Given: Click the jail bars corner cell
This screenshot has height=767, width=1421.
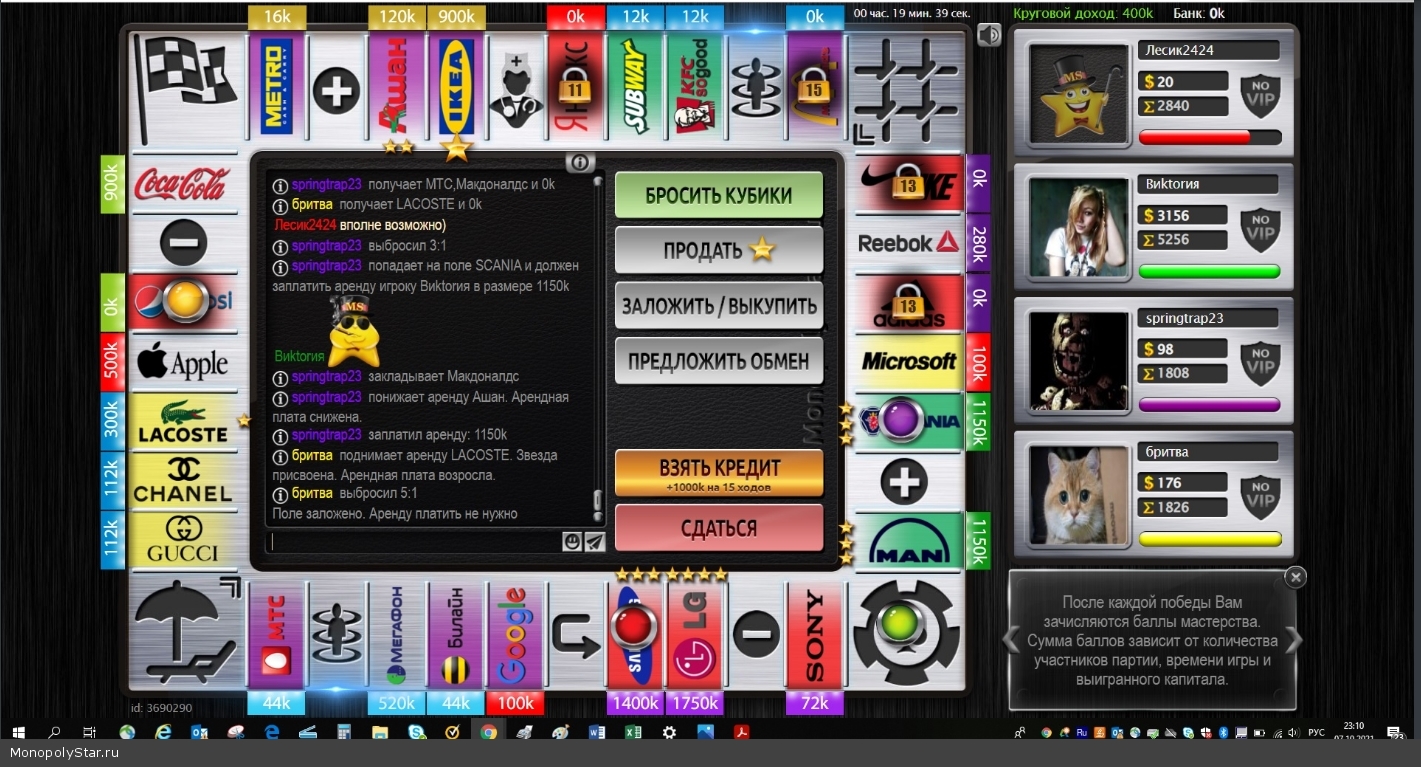Looking at the screenshot, I should pos(907,89).
